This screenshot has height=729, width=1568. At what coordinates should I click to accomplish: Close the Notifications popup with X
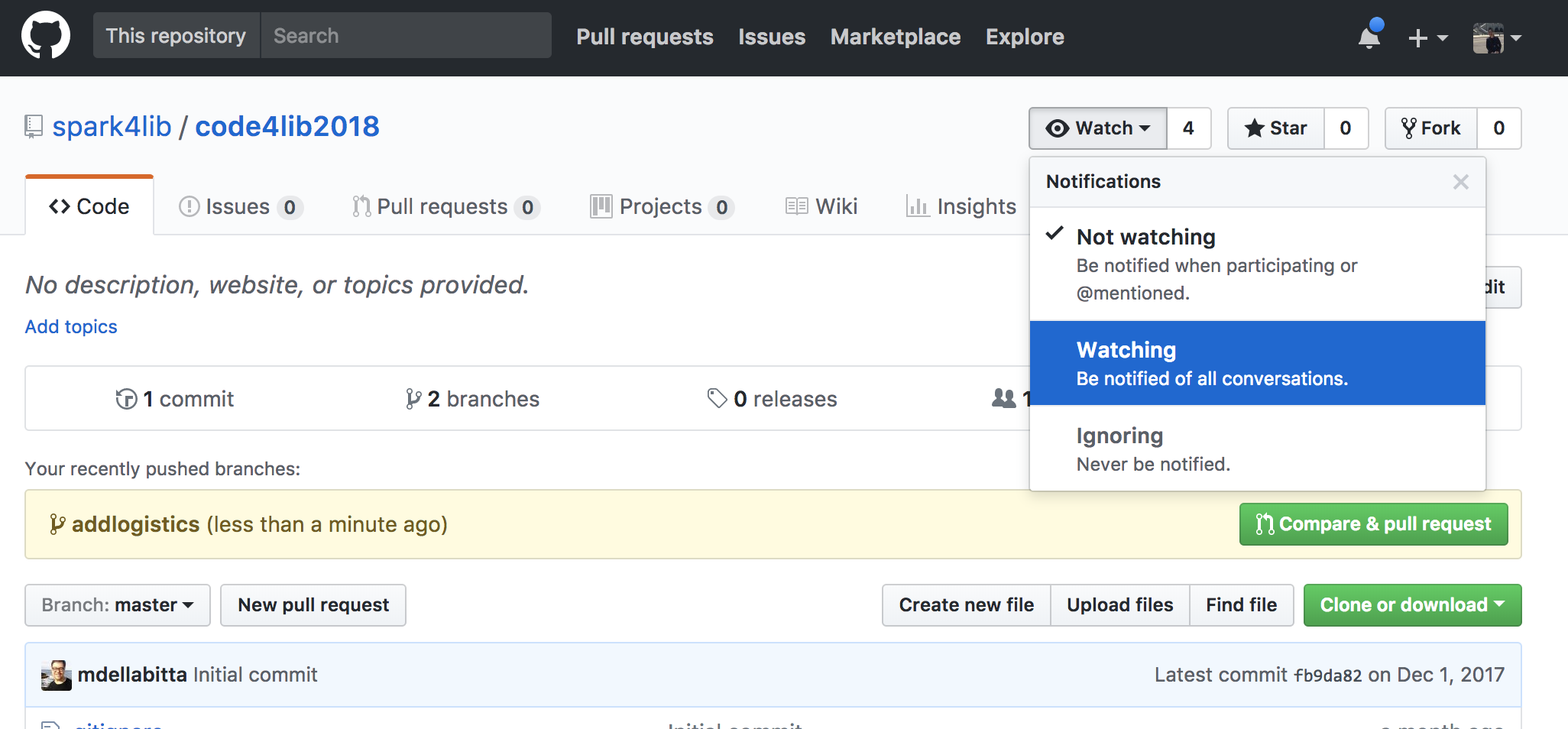click(1460, 182)
